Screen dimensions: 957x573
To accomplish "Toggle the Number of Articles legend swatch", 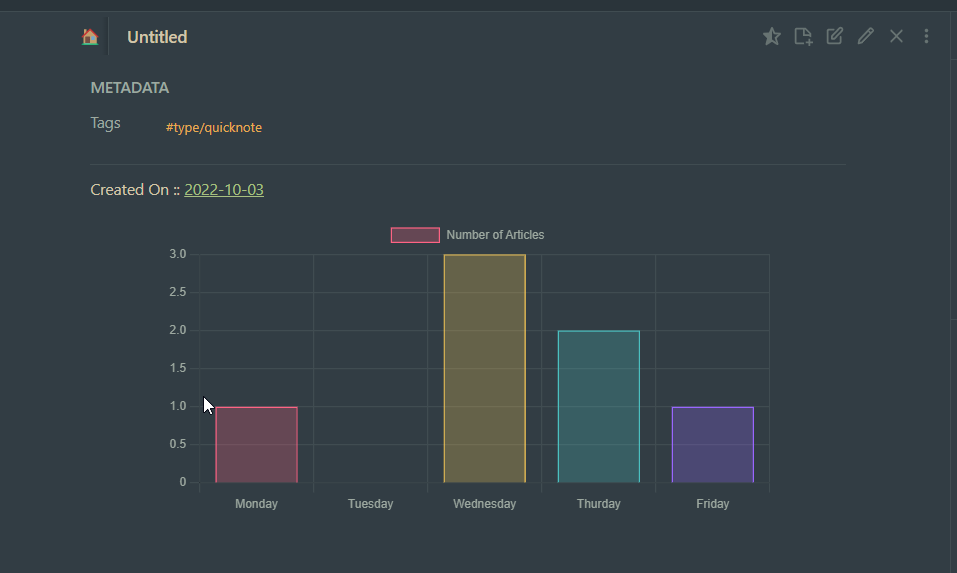I will (x=415, y=235).
